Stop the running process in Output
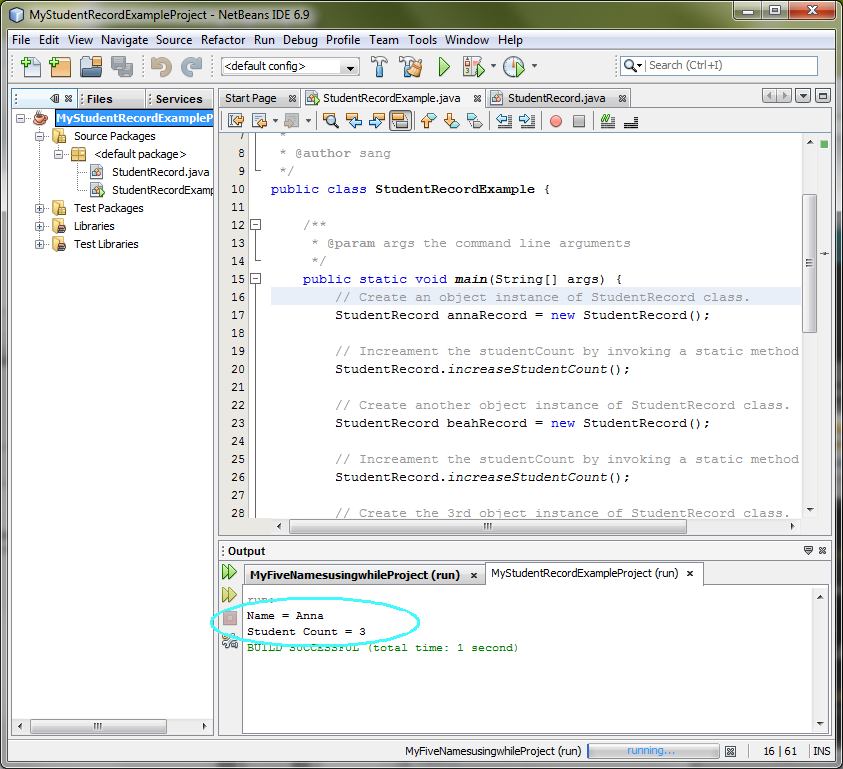 (x=230, y=618)
